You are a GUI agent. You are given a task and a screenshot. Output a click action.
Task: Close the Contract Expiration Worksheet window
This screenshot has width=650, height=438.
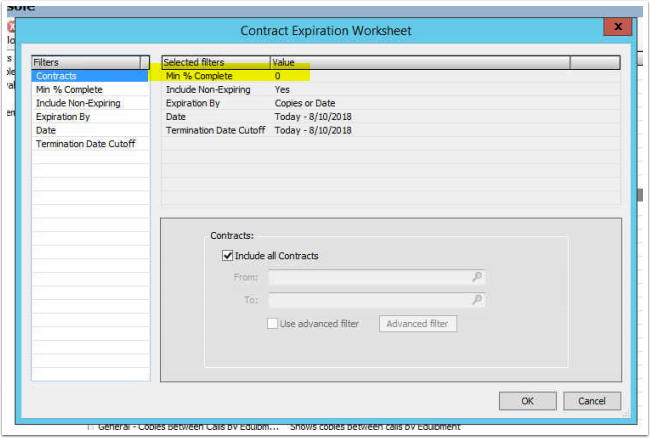(x=618, y=27)
